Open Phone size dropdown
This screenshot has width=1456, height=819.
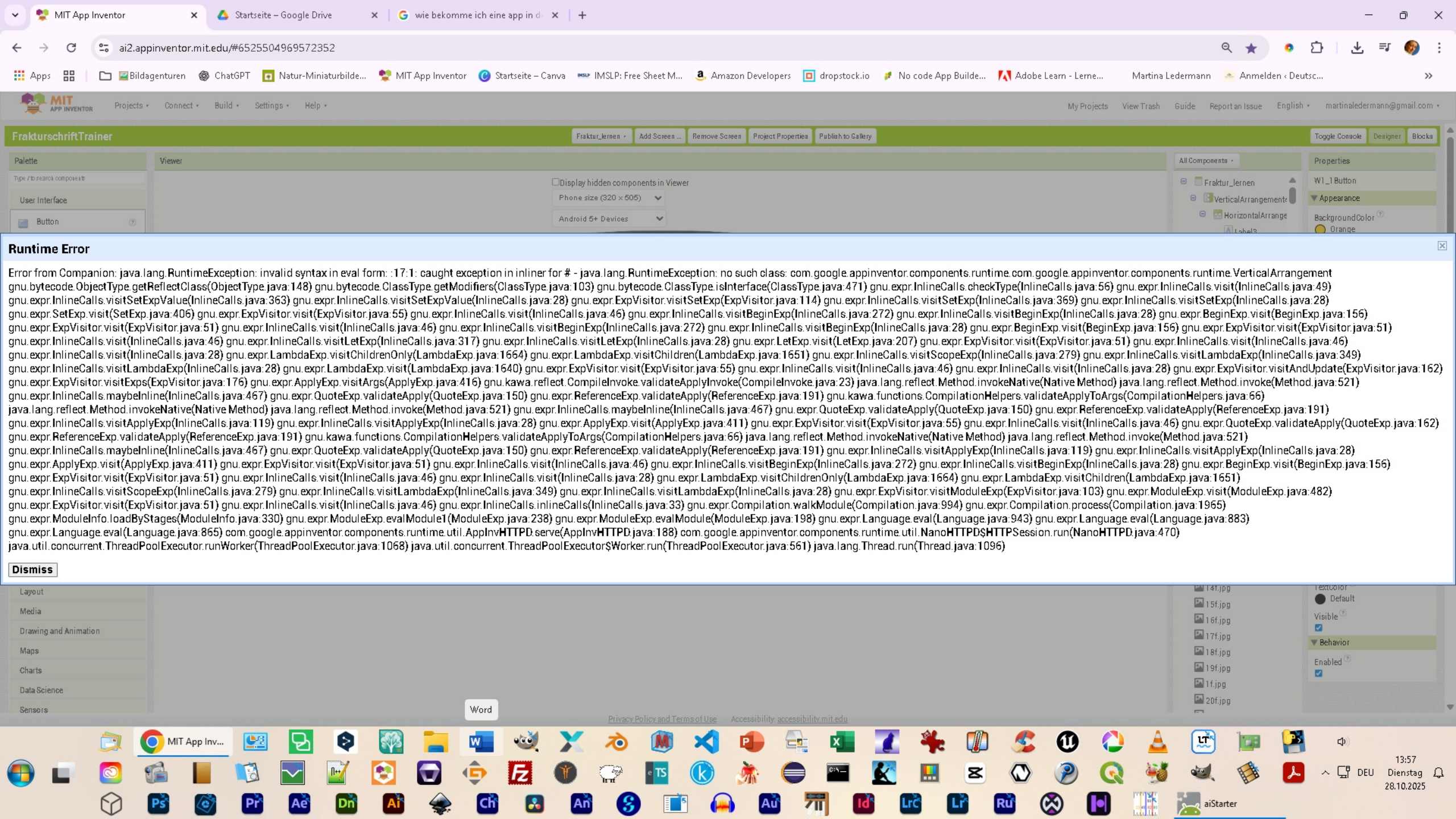pyautogui.click(x=609, y=198)
